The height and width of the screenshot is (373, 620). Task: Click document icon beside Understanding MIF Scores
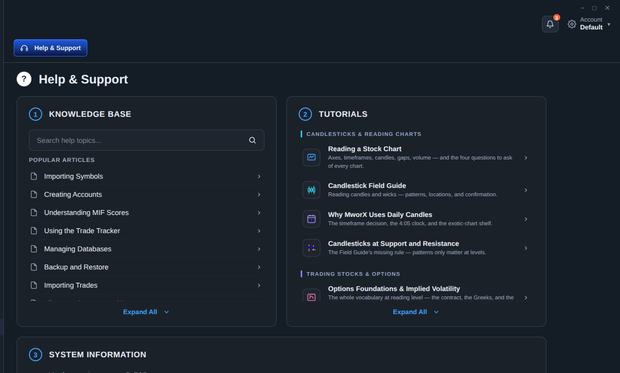point(34,213)
